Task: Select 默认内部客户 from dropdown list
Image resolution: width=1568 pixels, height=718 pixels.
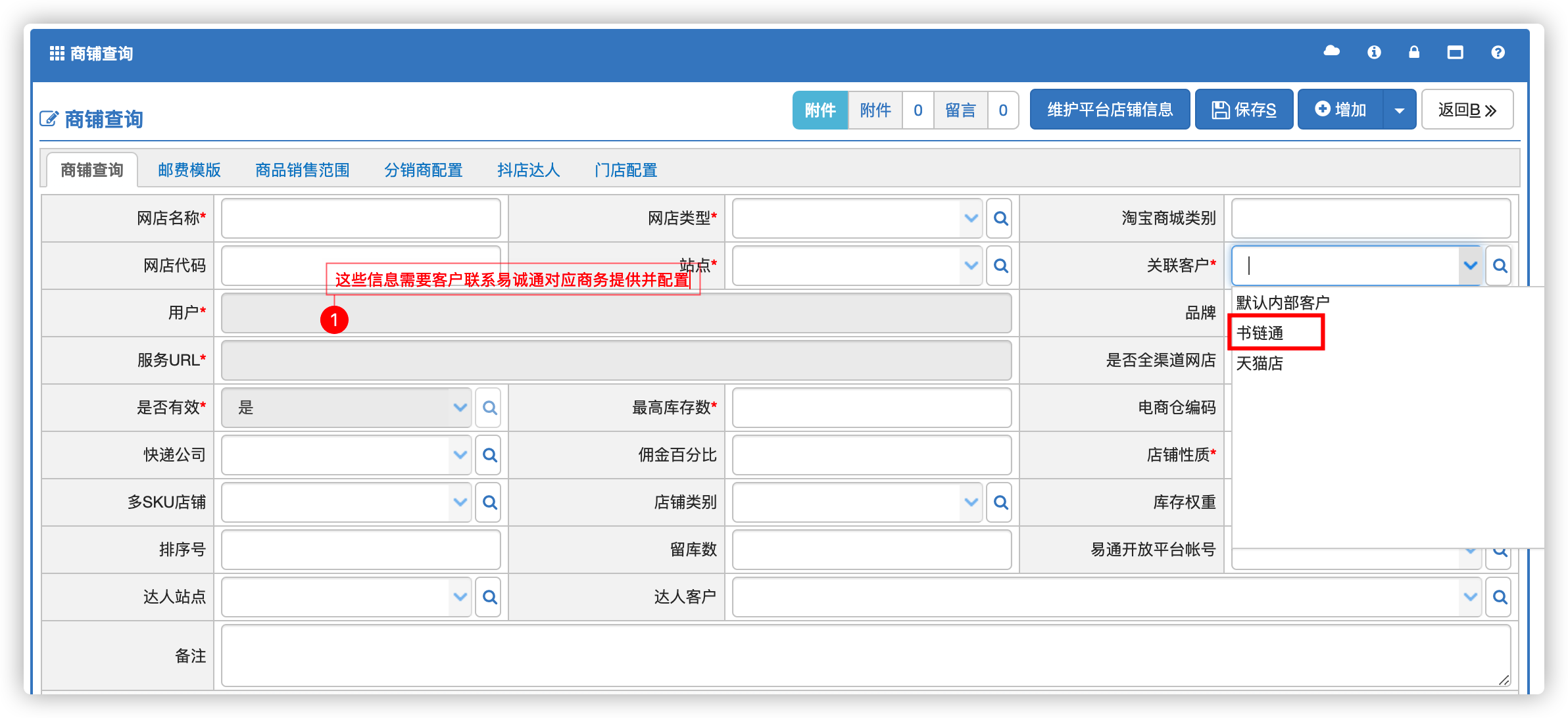Action: (1283, 302)
